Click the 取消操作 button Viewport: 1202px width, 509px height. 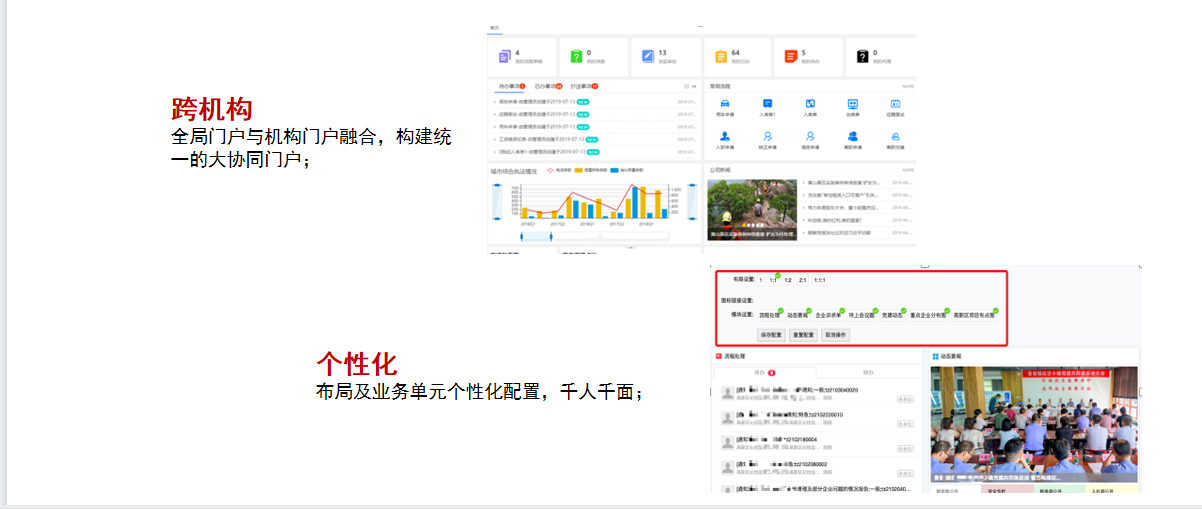[x=835, y=335]
